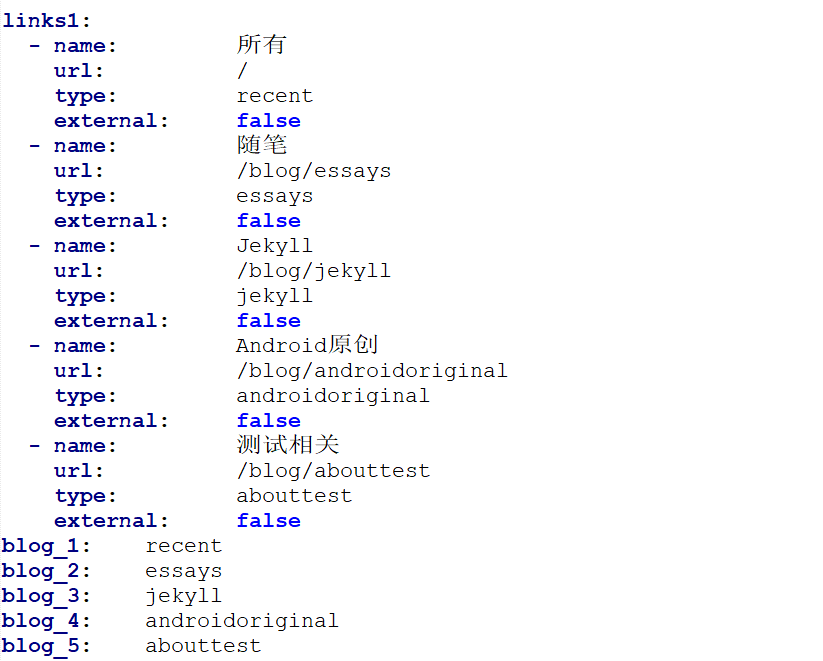Click the external false value under 测试相关 entry
This screenshot has height=661, width=823.
pyautogui.click(x=268, y=521)
